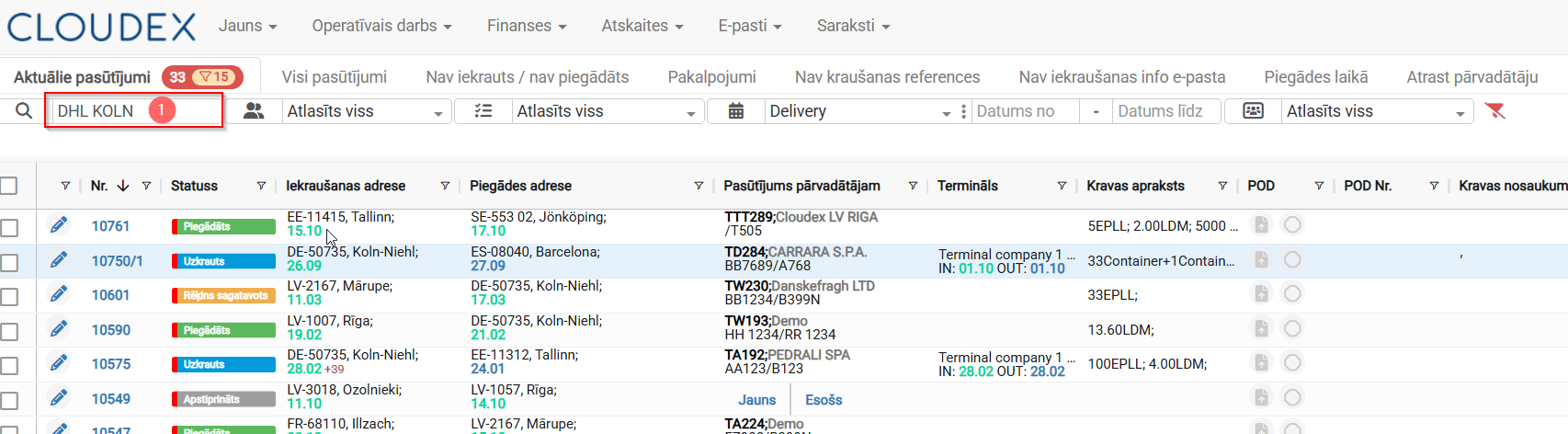The height and width of the screenshot is (434, 1568).
Task: Click the edit pencil for order 10601
Action: tap(59, 294)
